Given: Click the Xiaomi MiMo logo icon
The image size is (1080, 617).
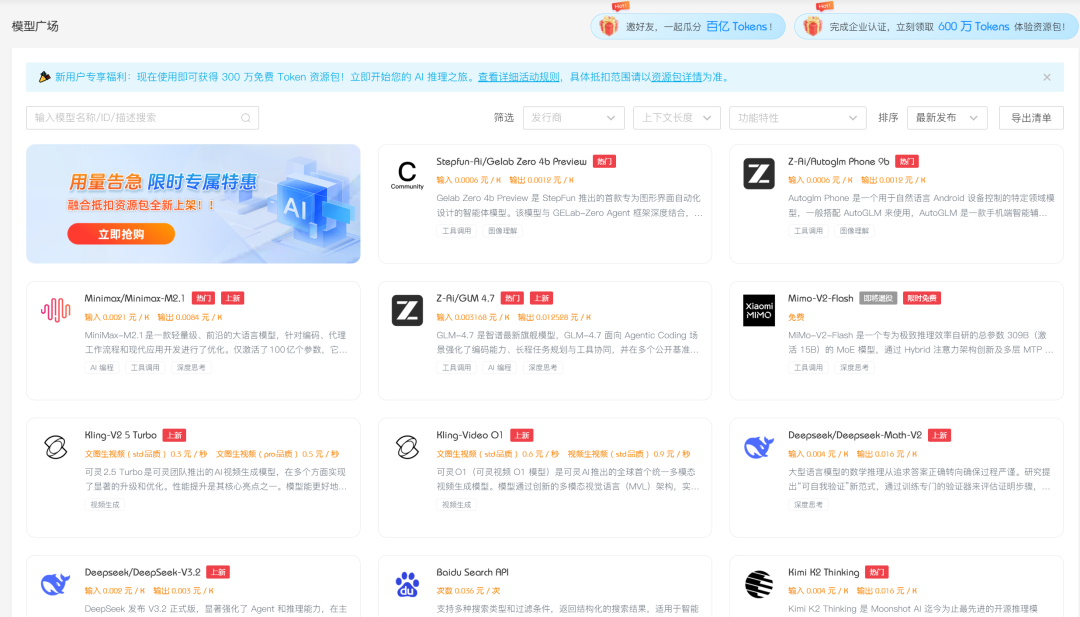Looking at the screenshot, I should (759, 311).
